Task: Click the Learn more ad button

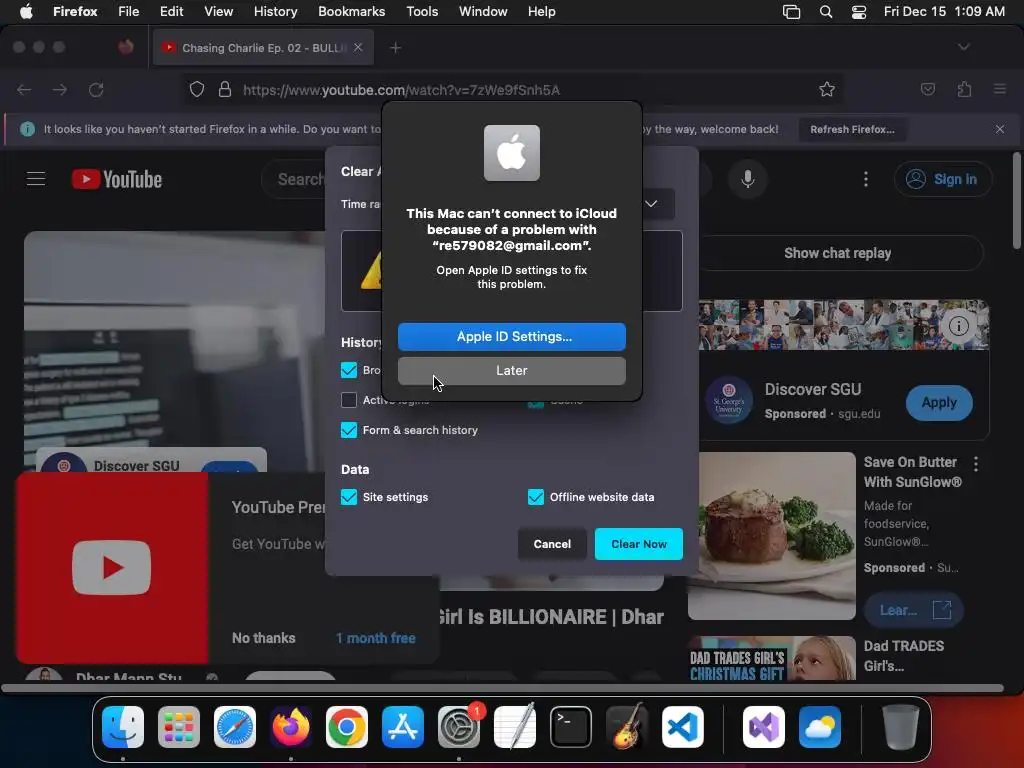Action: coord(914,610)
